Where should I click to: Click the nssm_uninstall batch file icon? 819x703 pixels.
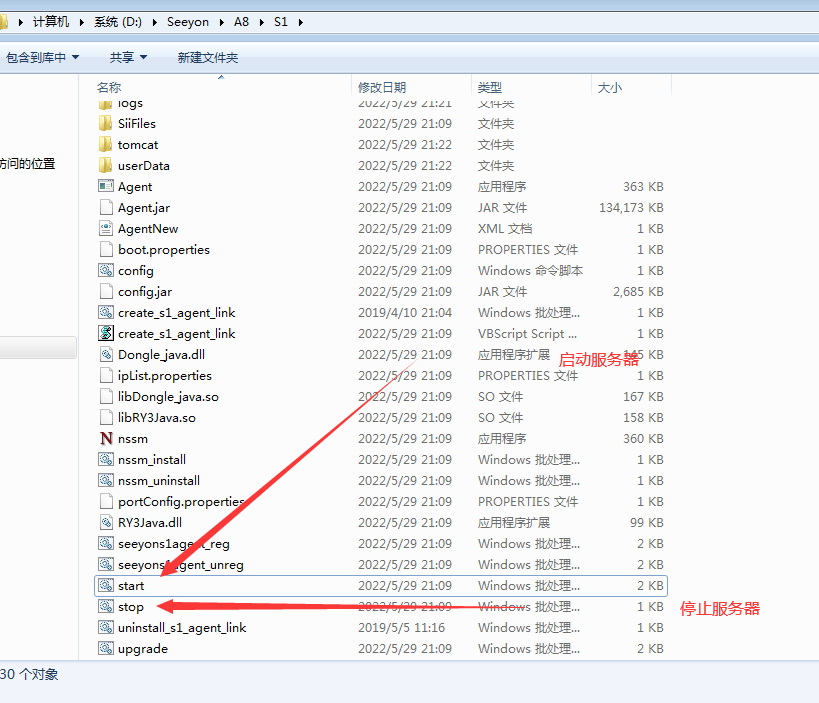(106, 481)
